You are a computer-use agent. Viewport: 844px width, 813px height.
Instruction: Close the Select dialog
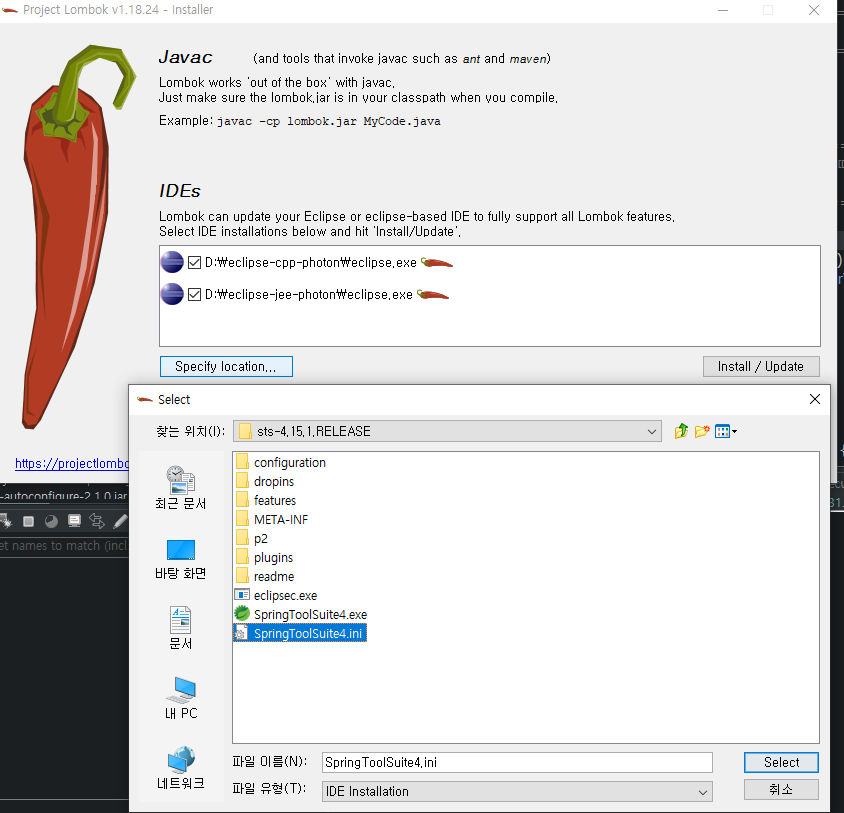[x=815, y=399]
